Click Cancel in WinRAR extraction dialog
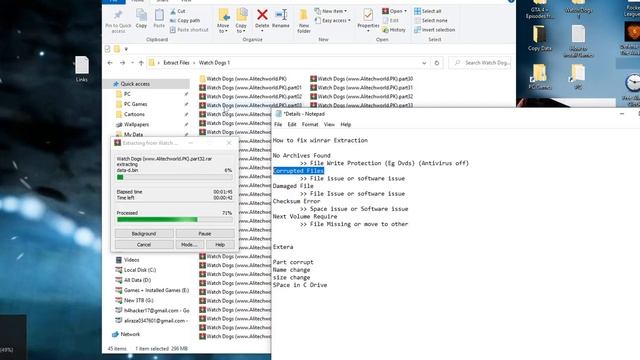This screenshot has height=360, width=640. click(144, 244)
